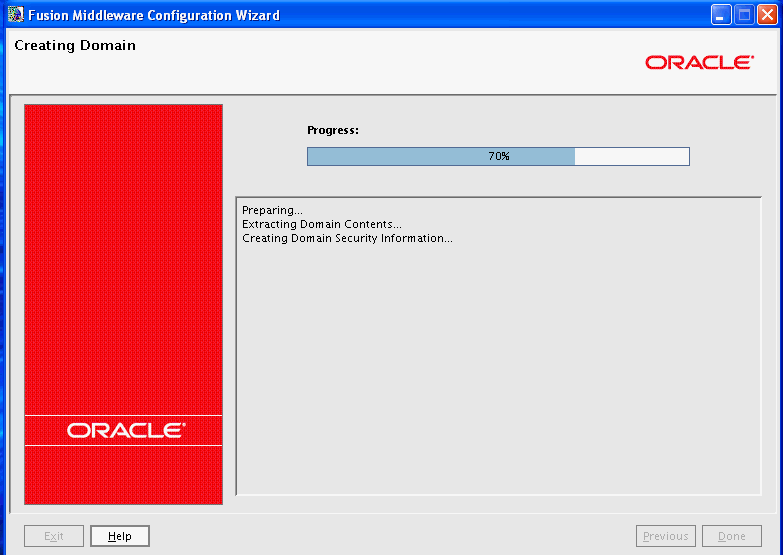Image resolution: width=783 pixels, height=555 pixels.
Task: Click the grayed-out Done button
Action: click(732, 536)
